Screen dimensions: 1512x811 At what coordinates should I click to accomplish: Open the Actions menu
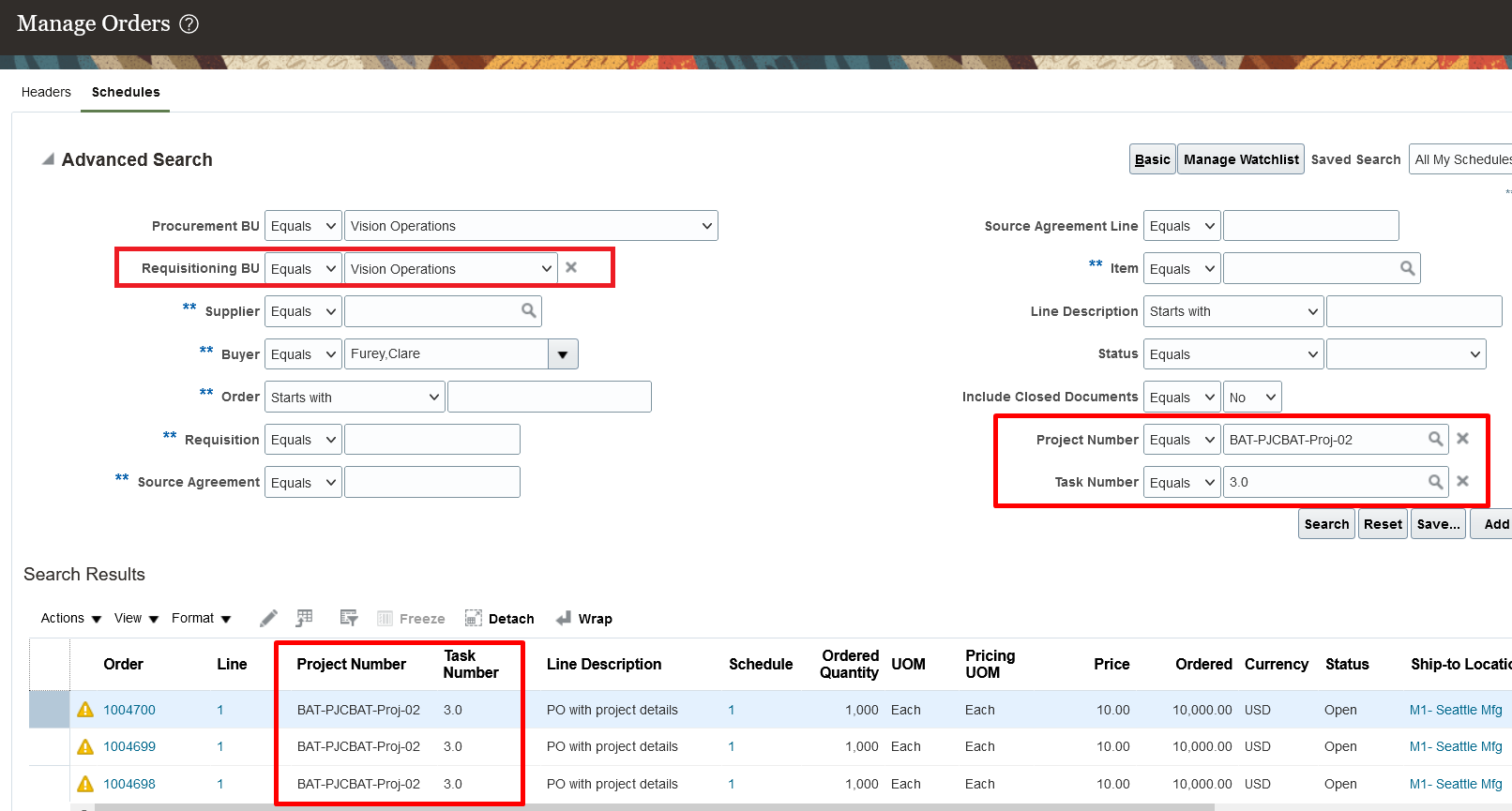coord(70,618)
